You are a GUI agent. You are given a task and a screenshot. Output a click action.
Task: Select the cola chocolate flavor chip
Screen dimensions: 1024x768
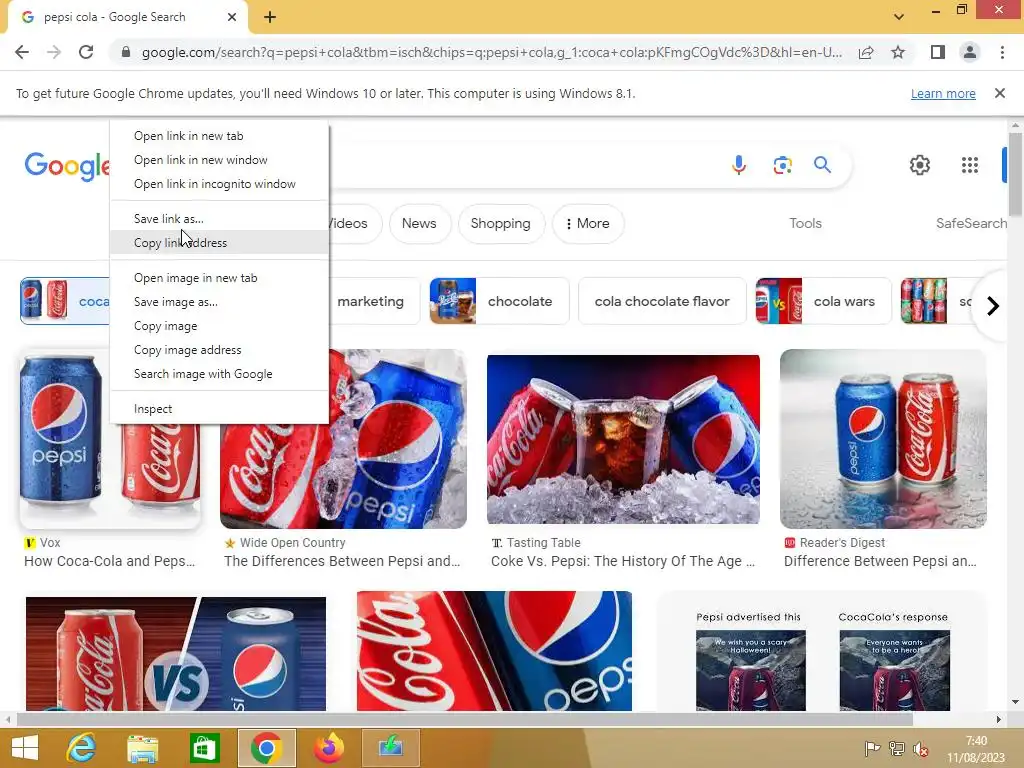(x=662, y=301)
